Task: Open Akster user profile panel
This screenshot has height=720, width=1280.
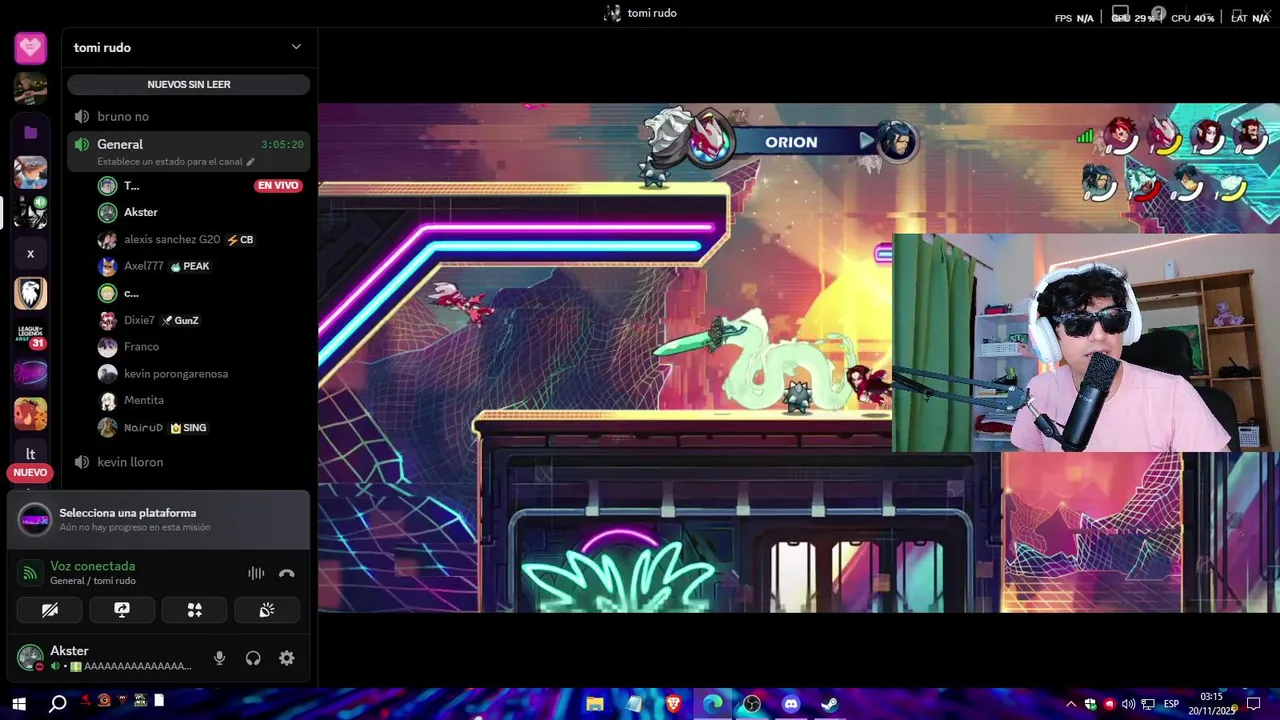Action: (105, 658)
